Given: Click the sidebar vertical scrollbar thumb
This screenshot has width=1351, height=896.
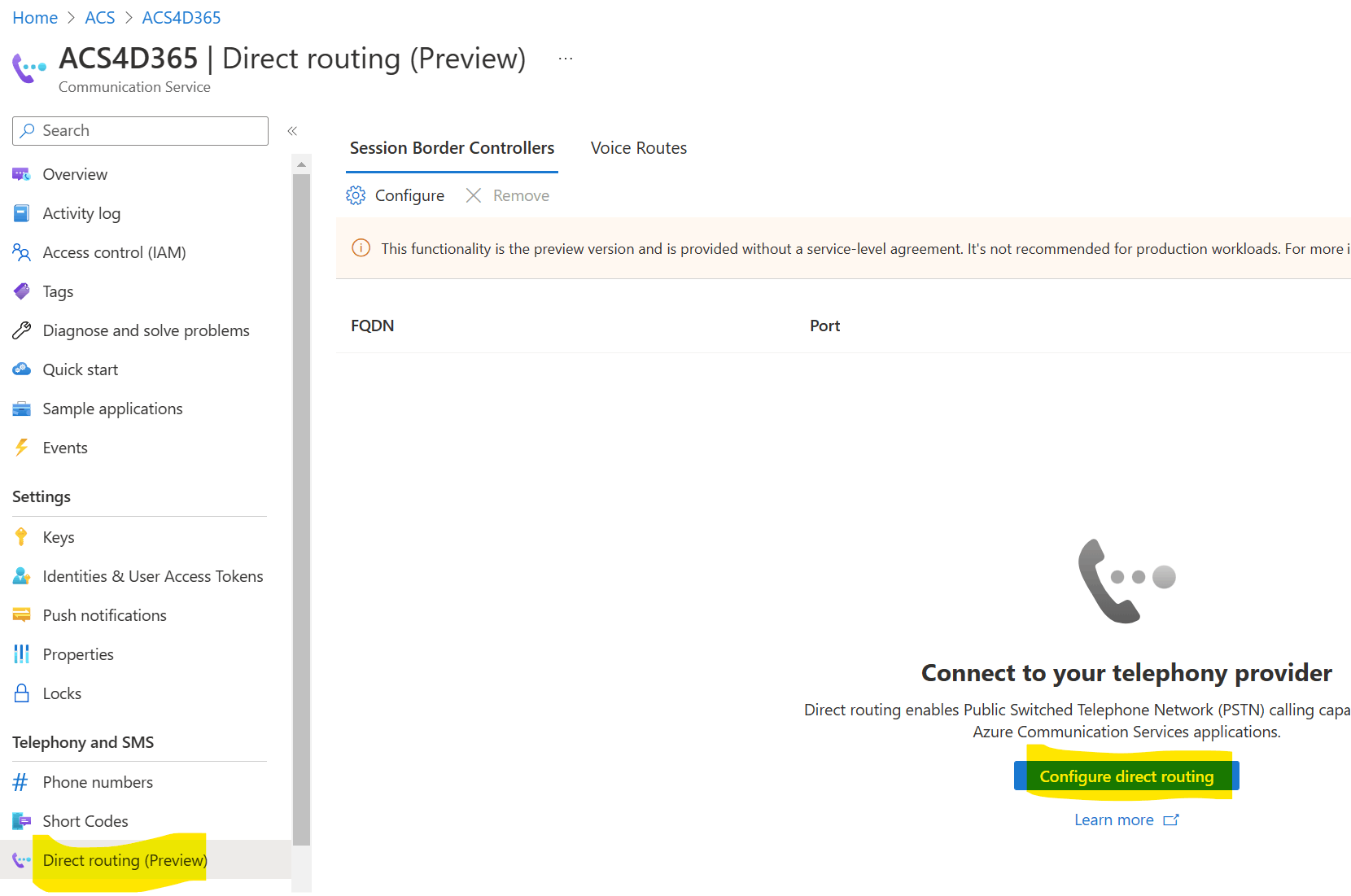Looking at the screenshot, I should point(301,509).
